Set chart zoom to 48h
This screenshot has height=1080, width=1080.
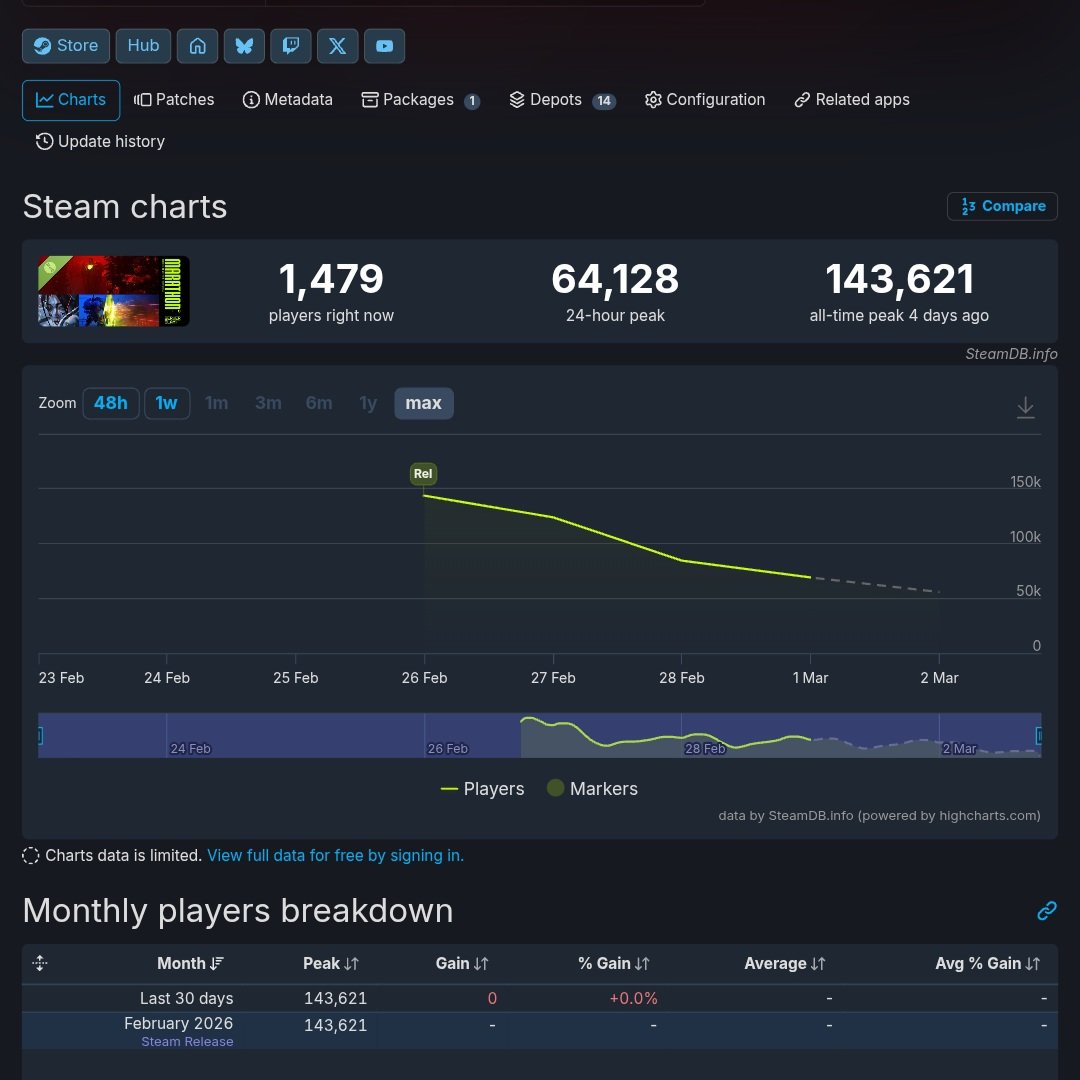pyautogui.click(x=111, y=404)
